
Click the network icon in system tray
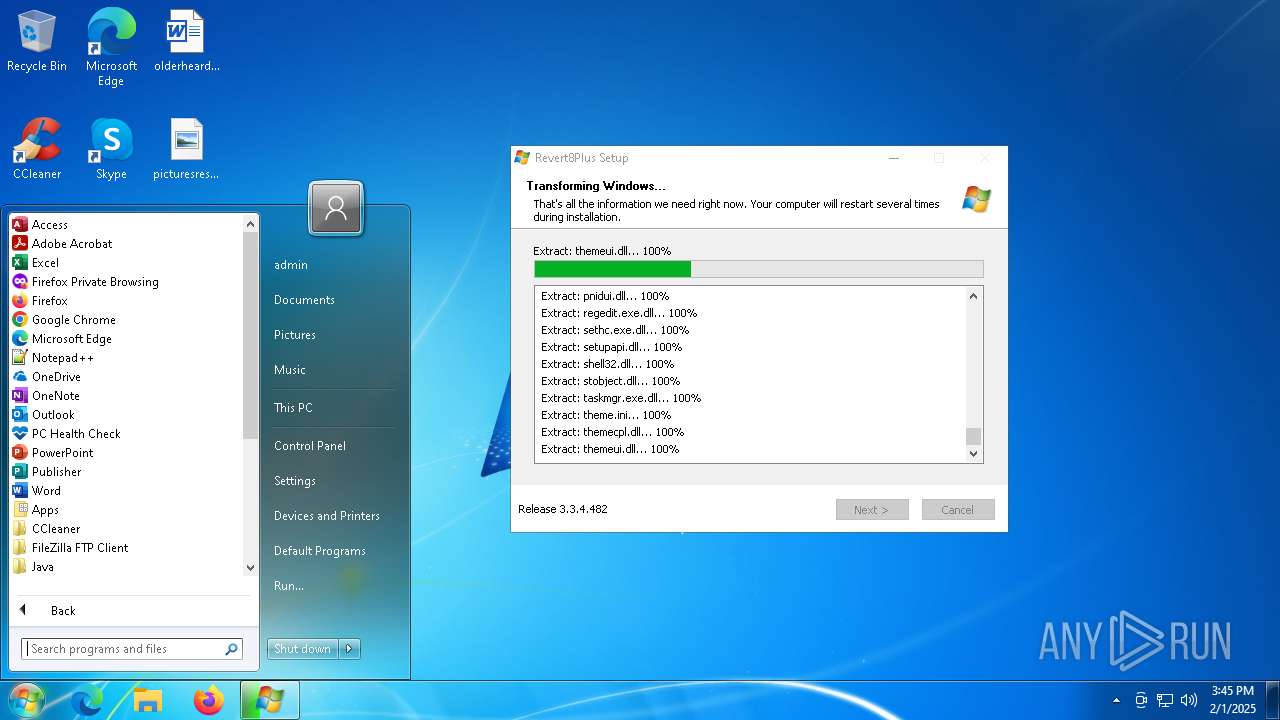pos(1165,701)
